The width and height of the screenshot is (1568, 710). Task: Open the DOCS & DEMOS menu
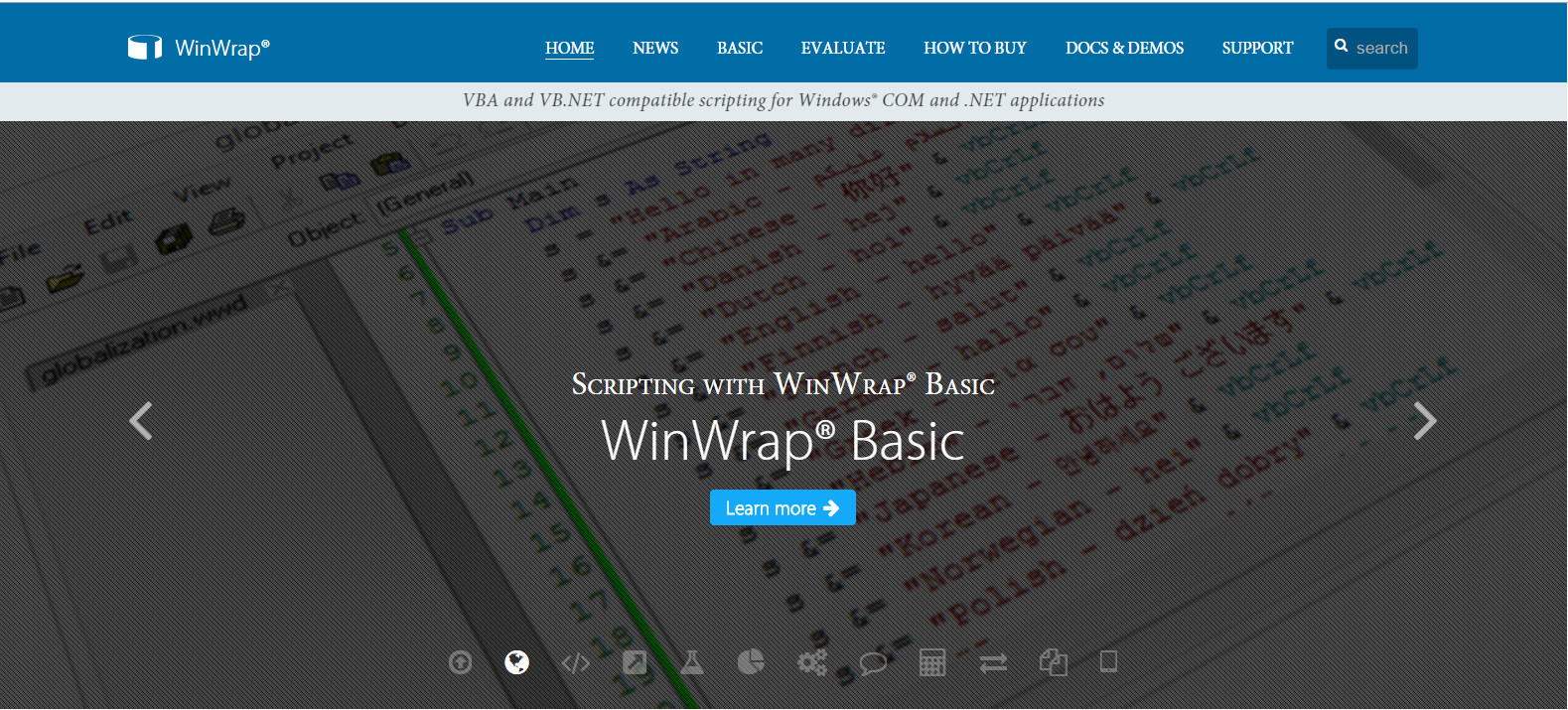(1124, 48)
